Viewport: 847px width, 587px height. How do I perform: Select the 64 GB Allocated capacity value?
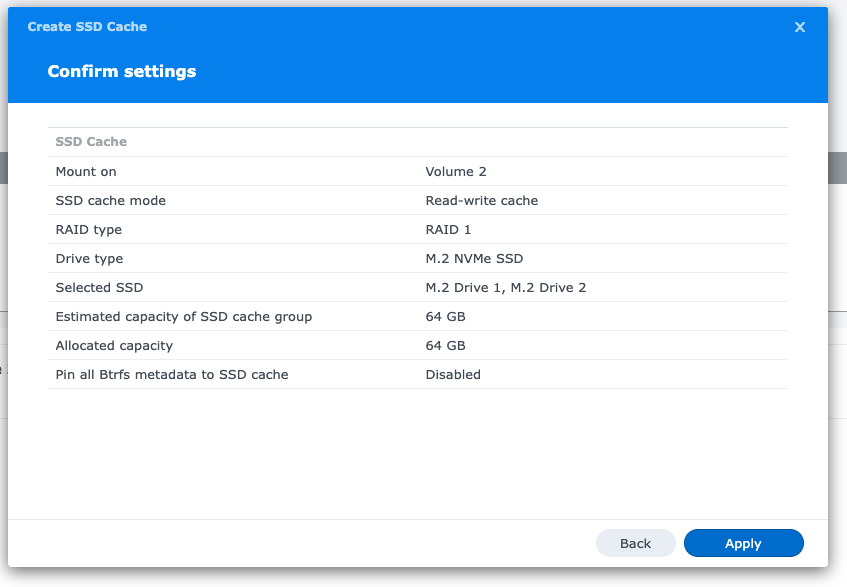click(445, 346)
